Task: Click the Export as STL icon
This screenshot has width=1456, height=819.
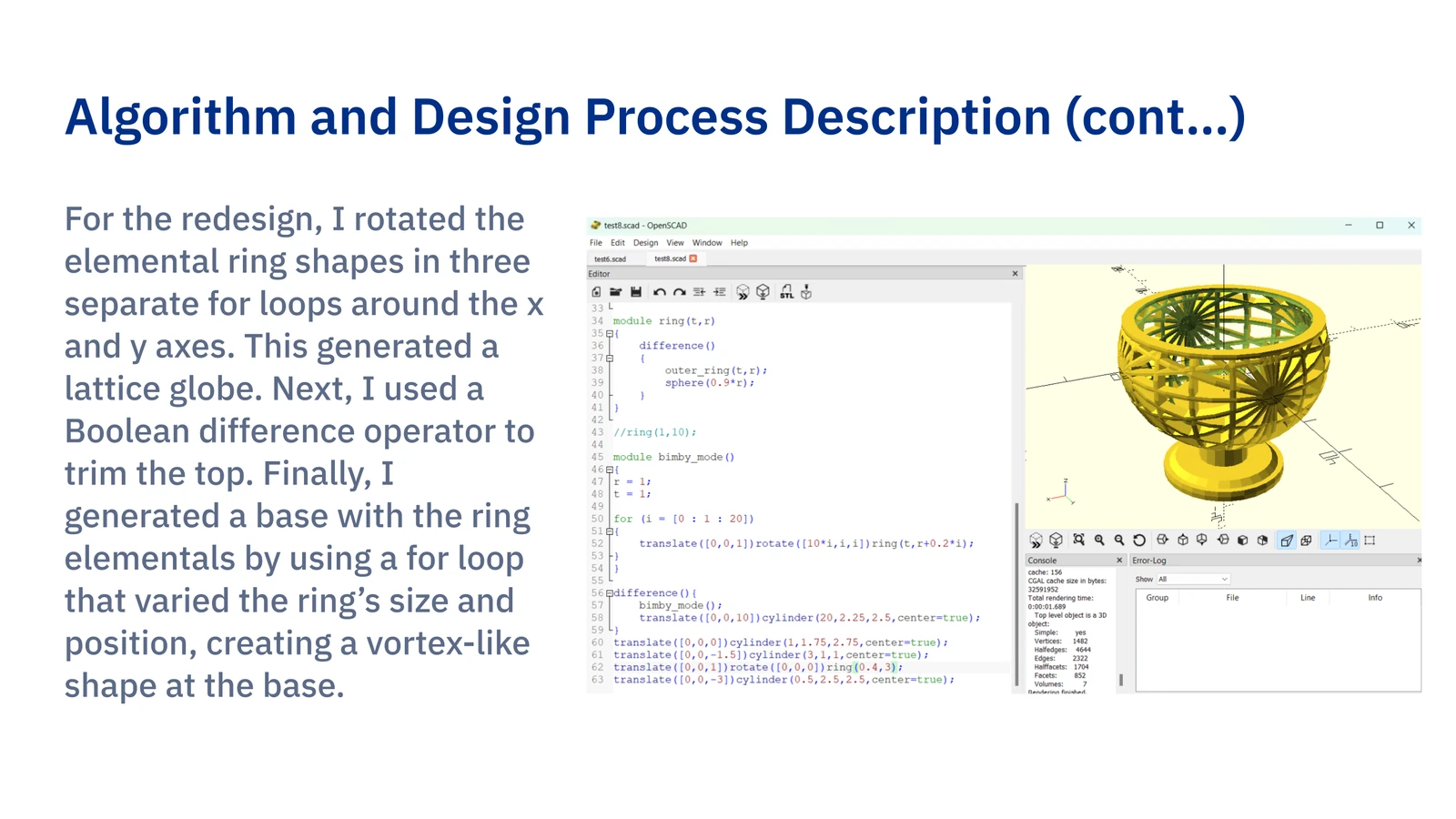Action: [x=786, y=292]
